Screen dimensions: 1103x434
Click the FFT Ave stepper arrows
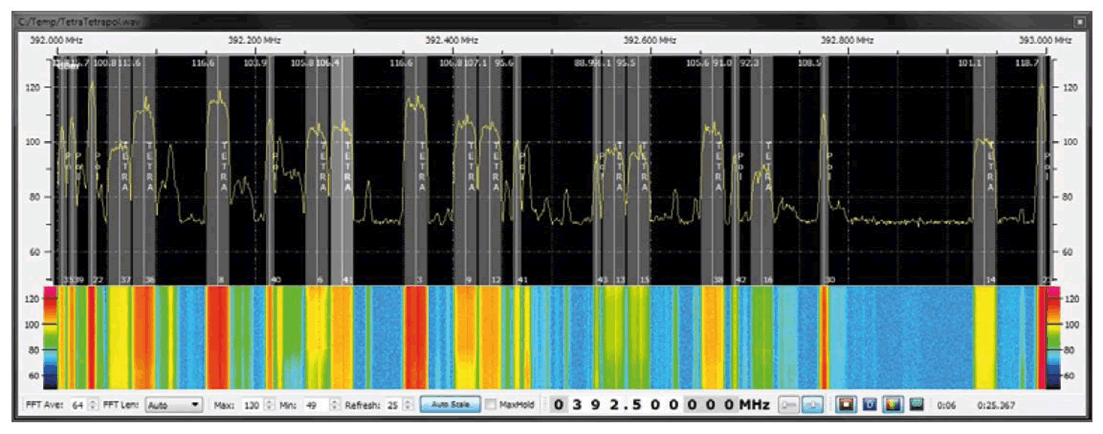point(94,405)
